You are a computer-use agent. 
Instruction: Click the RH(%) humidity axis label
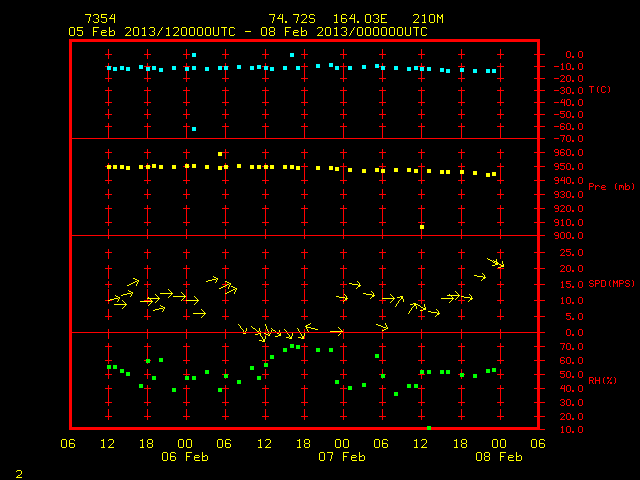602,381
